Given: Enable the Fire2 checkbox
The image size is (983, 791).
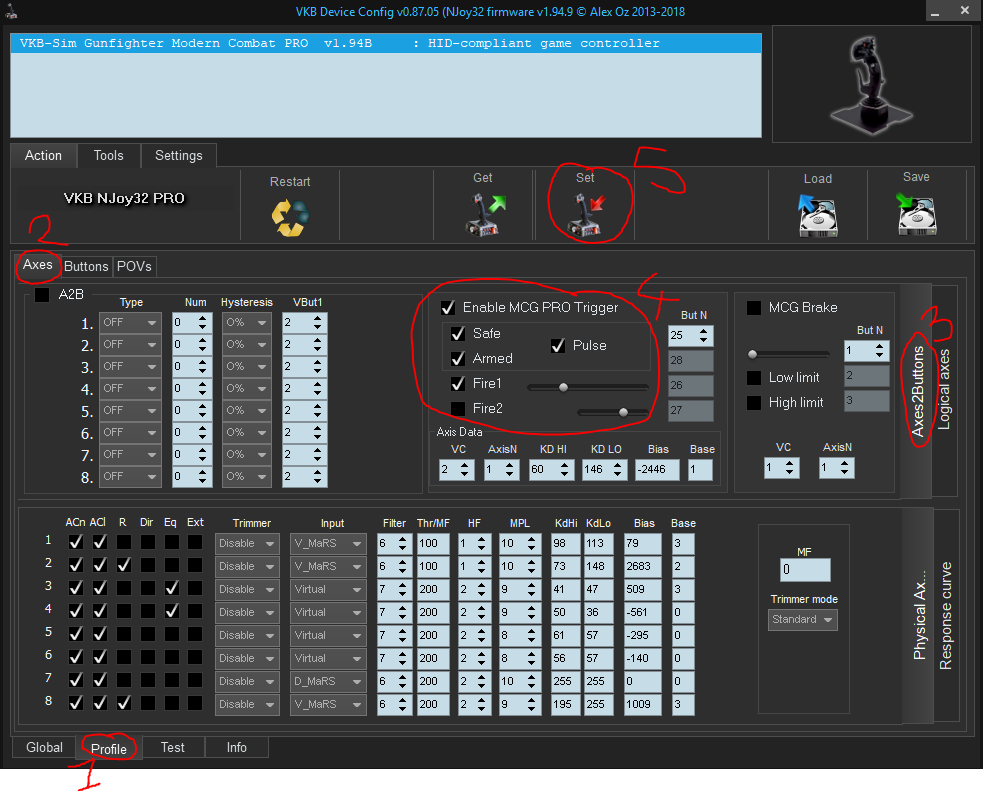Looking at the screenshot, I should (x=458, y=409).
